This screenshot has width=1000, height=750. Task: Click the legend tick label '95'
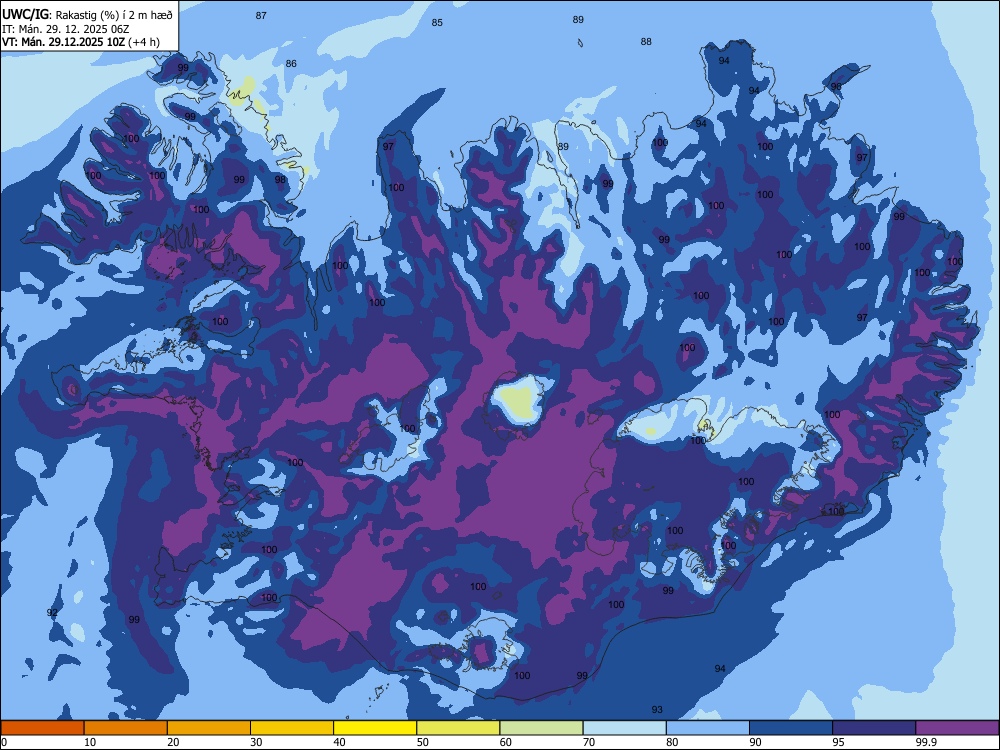click(x=839, y=742)
